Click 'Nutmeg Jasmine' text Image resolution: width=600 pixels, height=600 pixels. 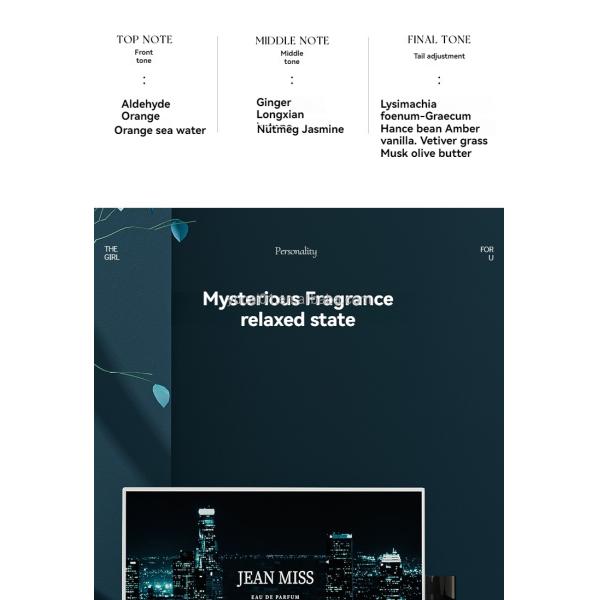pyautogui.click(x=300, y=129)
